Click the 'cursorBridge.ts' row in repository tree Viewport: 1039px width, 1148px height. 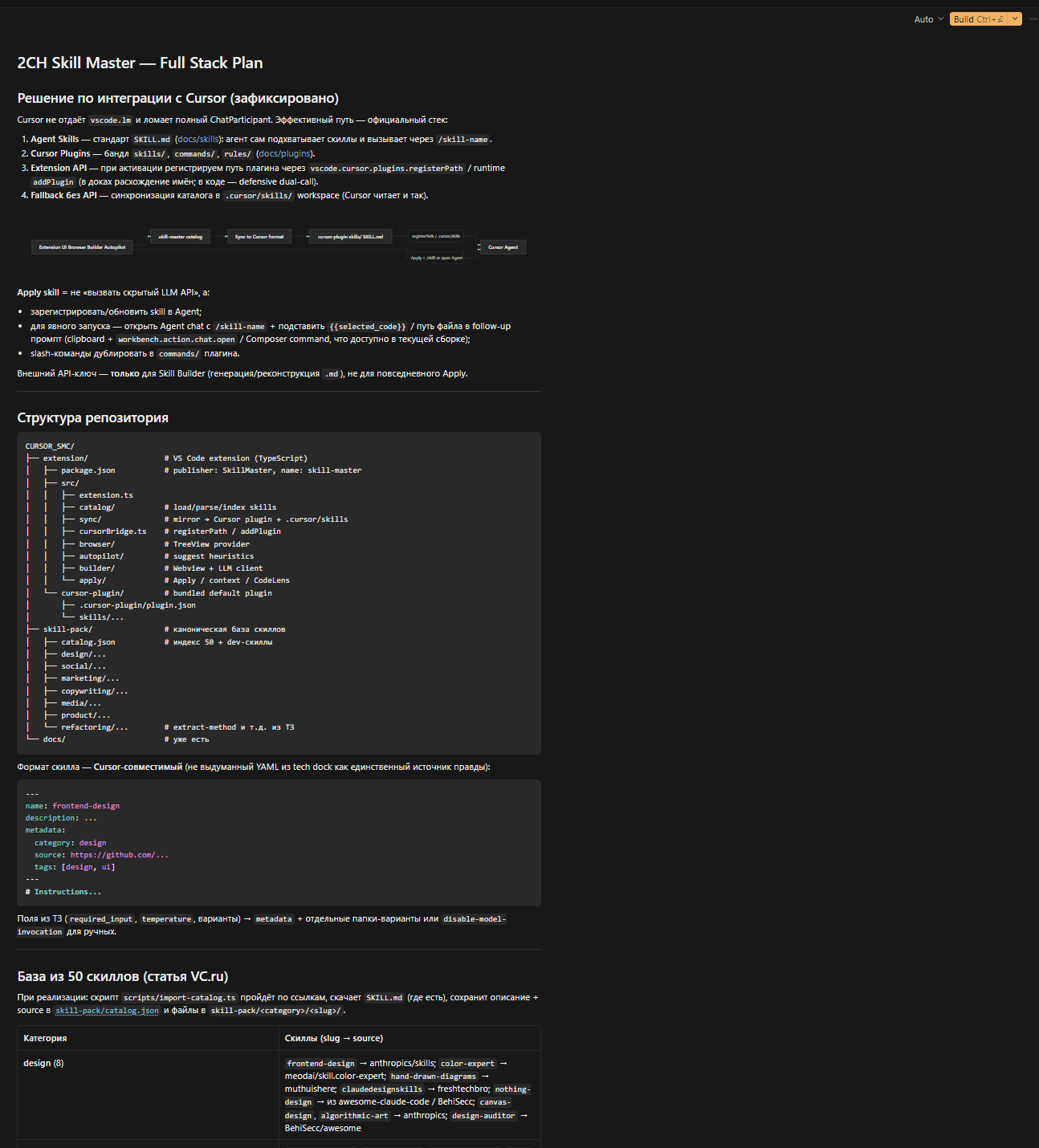[112, 531]
